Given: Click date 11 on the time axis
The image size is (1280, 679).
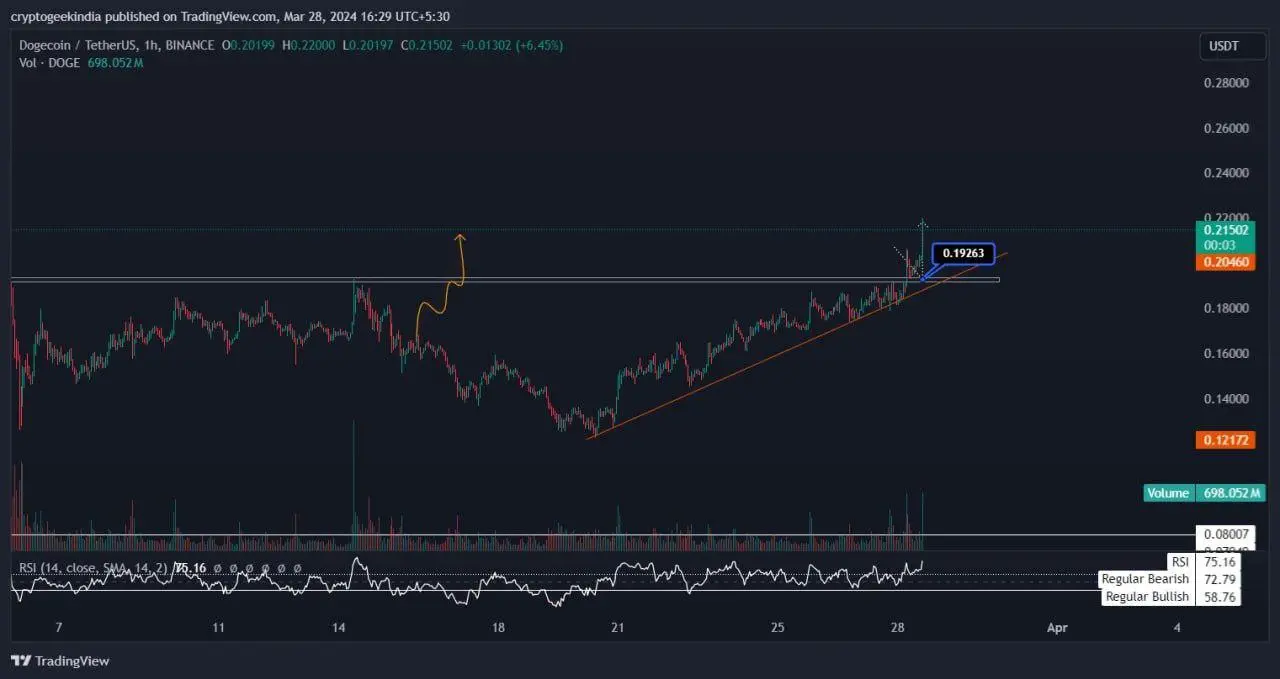Looking at the screenshot, I should coord(218,628).
